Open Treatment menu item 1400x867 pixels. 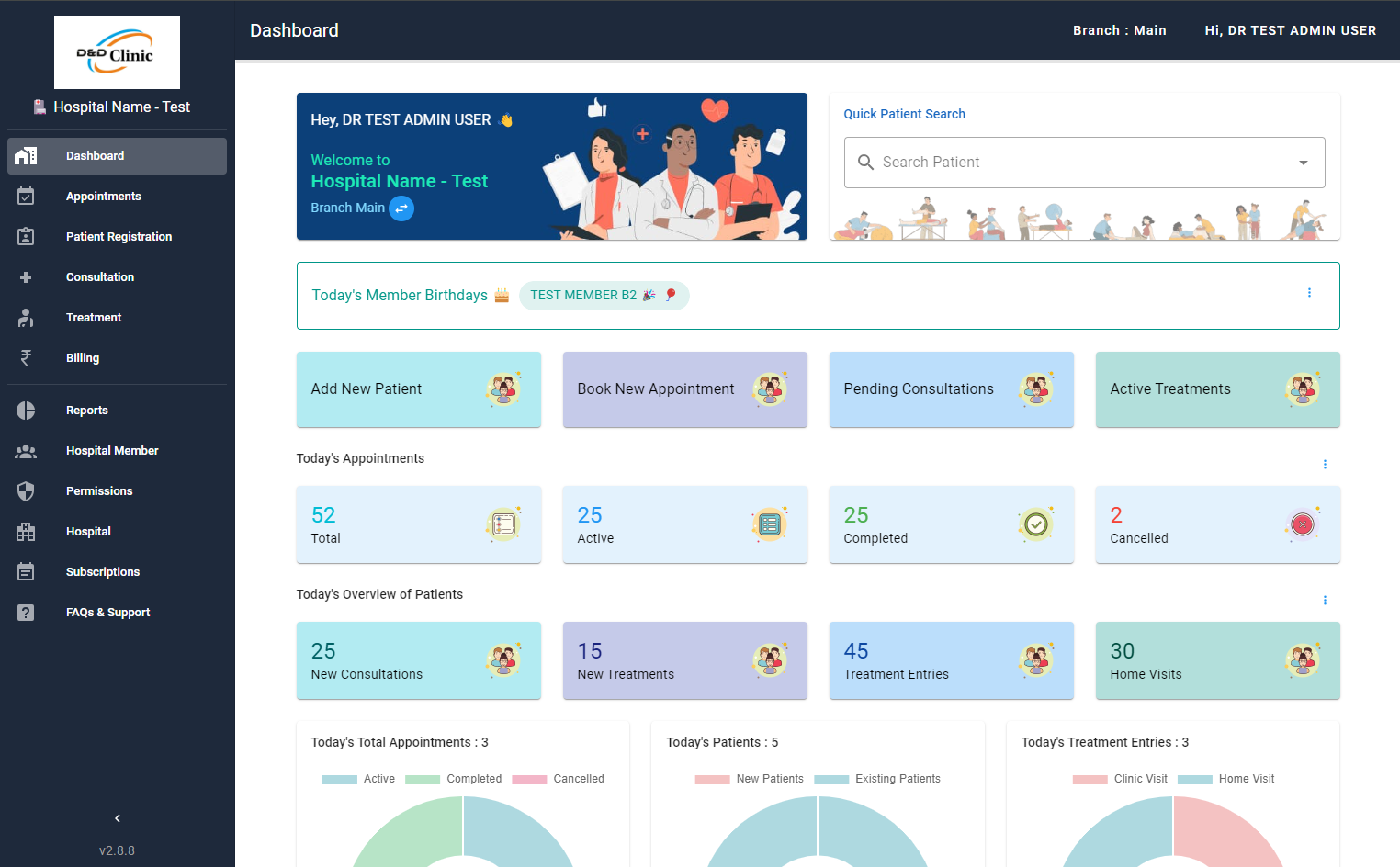[x=117, y=318]
